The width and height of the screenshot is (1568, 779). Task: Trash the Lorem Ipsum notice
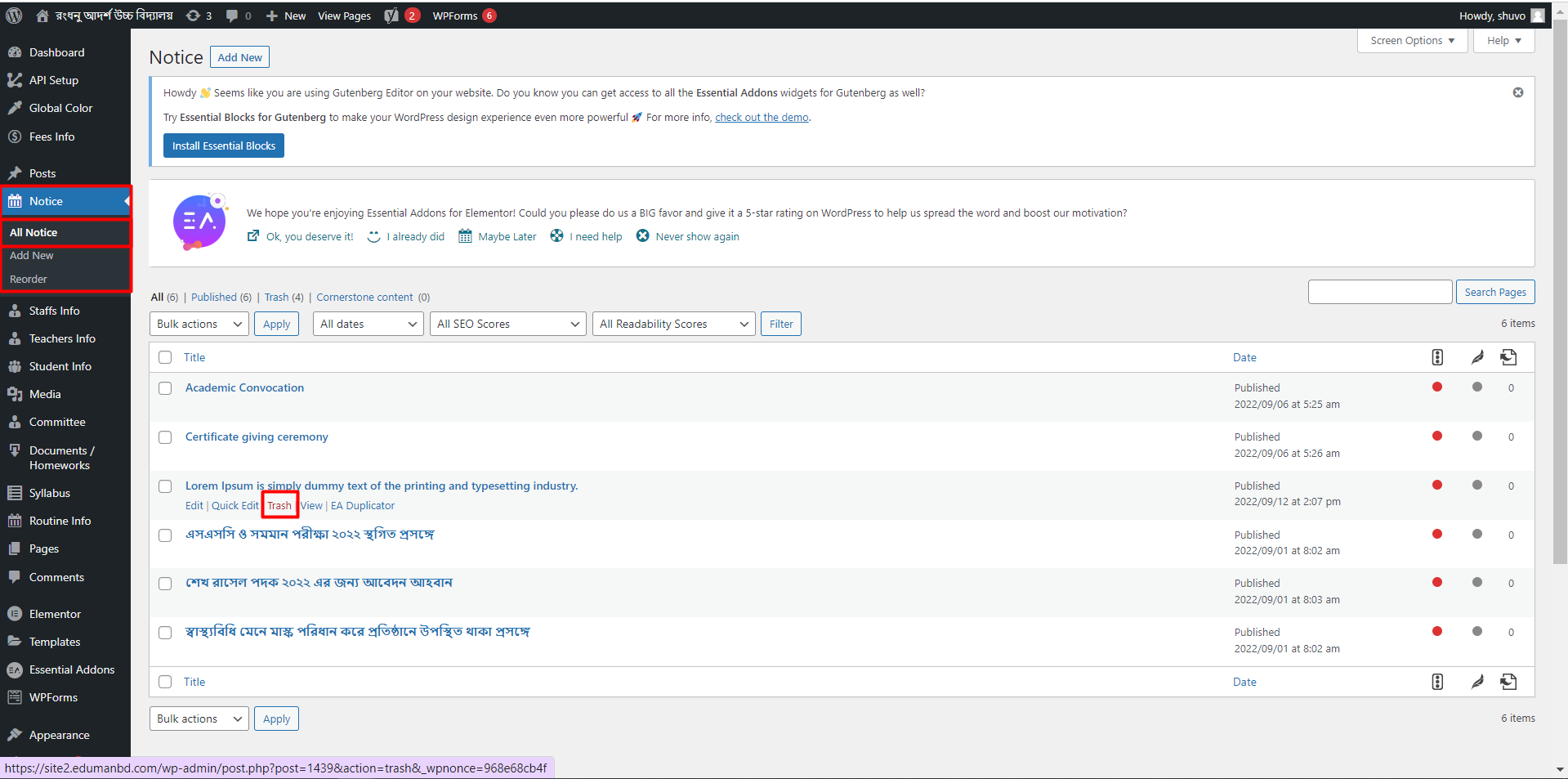pyautogui.click(x=279, y=505)
